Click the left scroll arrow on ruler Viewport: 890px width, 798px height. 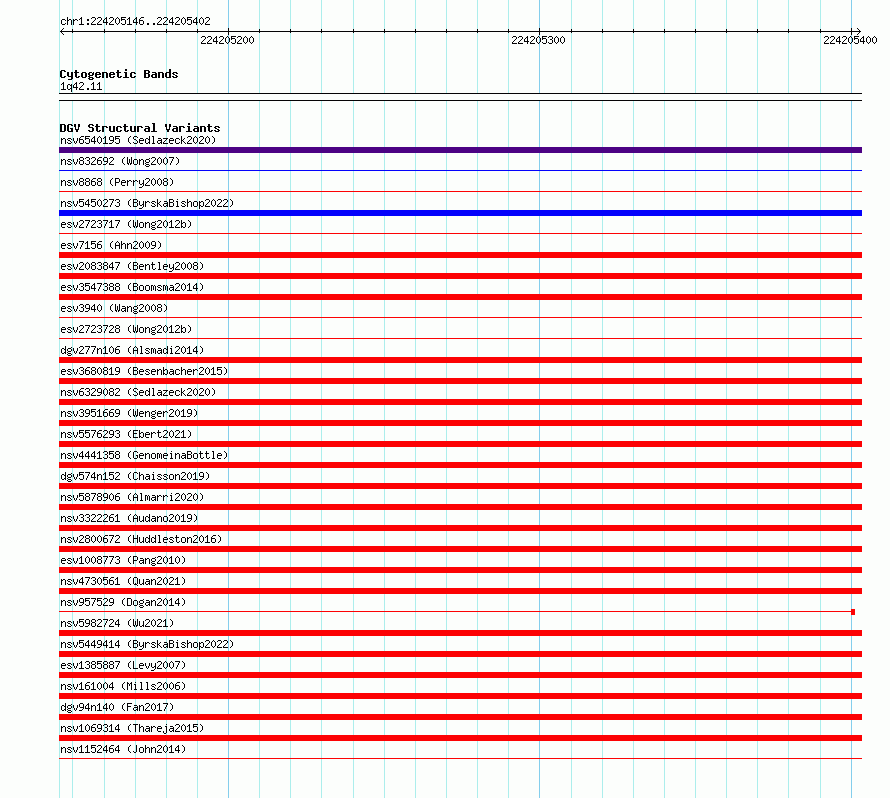point(63,31)
